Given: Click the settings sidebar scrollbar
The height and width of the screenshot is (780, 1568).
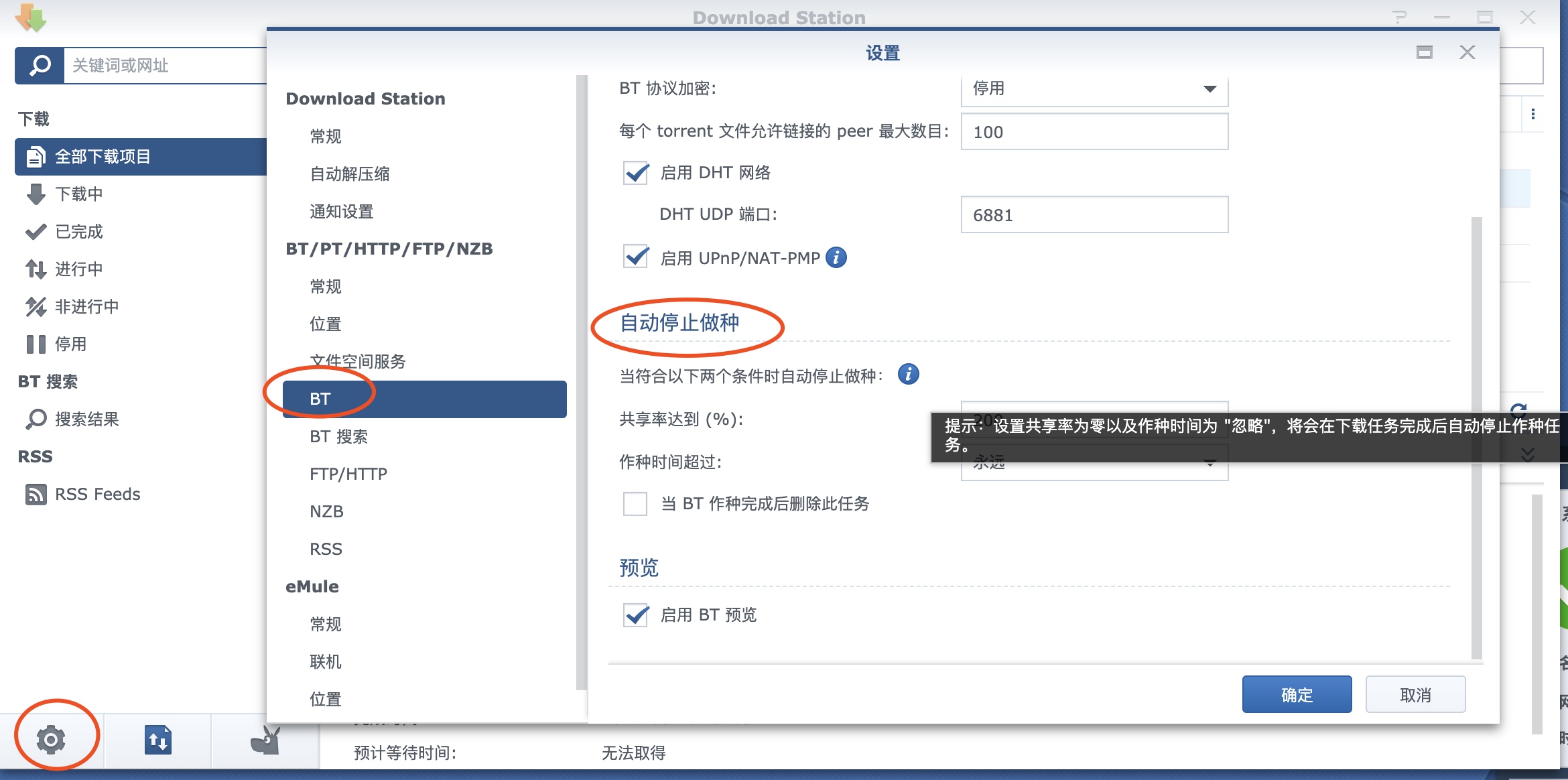Looking at the screenshot, I should [581, 382].
